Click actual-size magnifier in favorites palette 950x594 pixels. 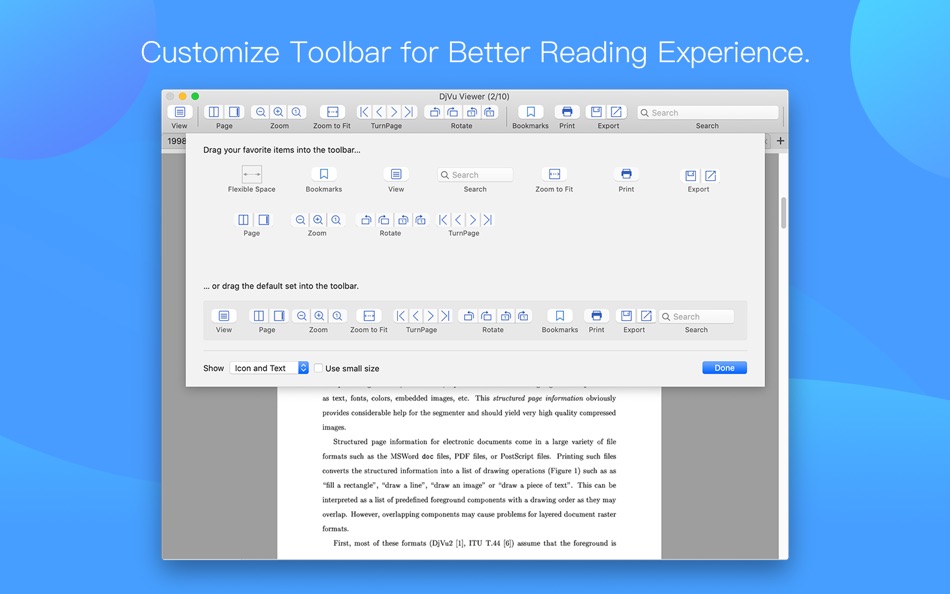click(336, 219)
